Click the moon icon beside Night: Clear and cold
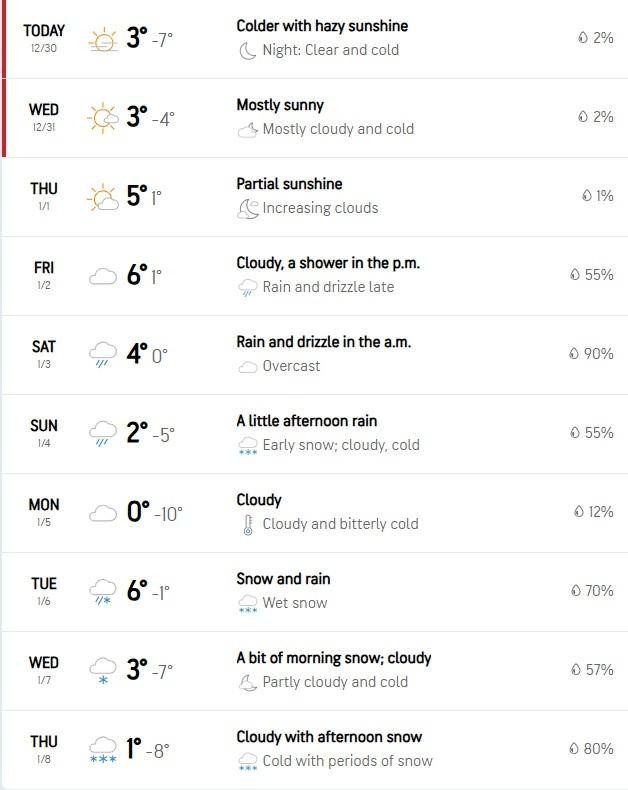This screenshot has height=790, width=628. point(247,50)
